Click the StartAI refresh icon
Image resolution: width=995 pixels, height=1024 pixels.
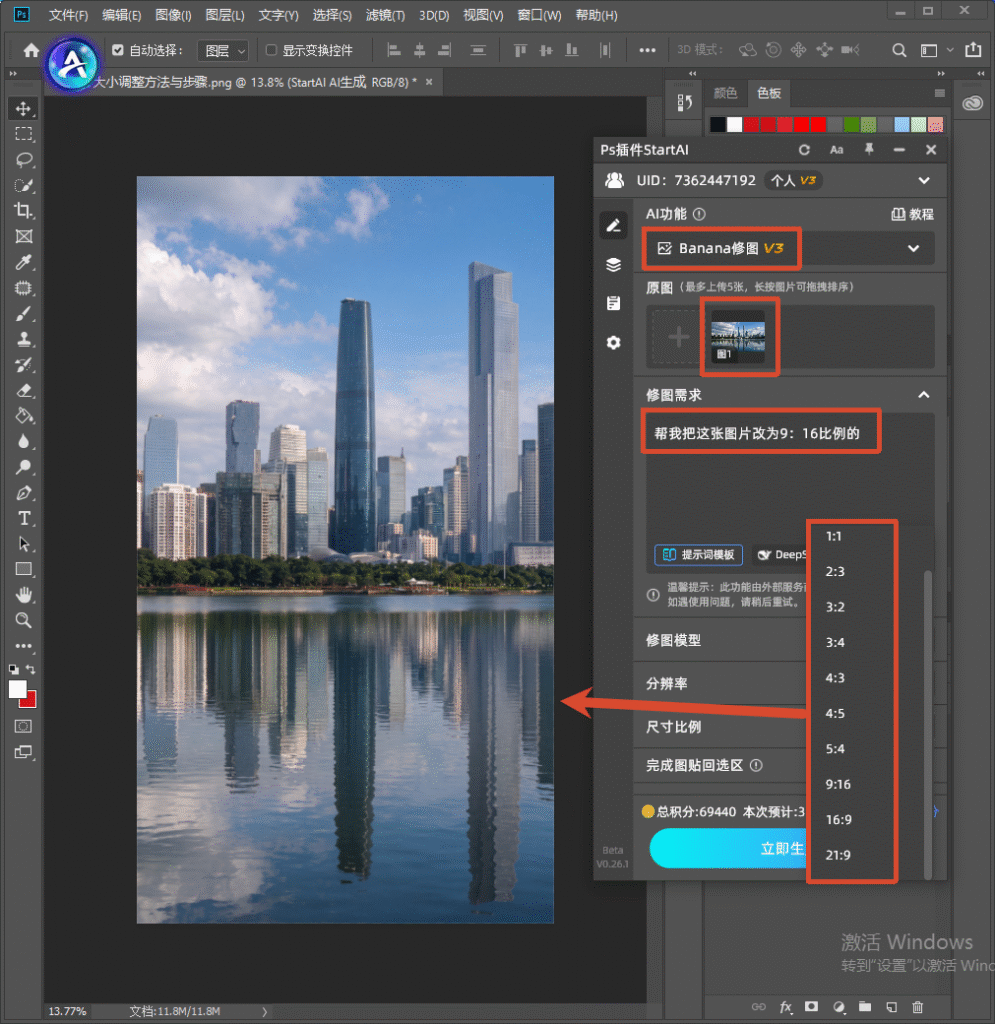pos(804,150)
